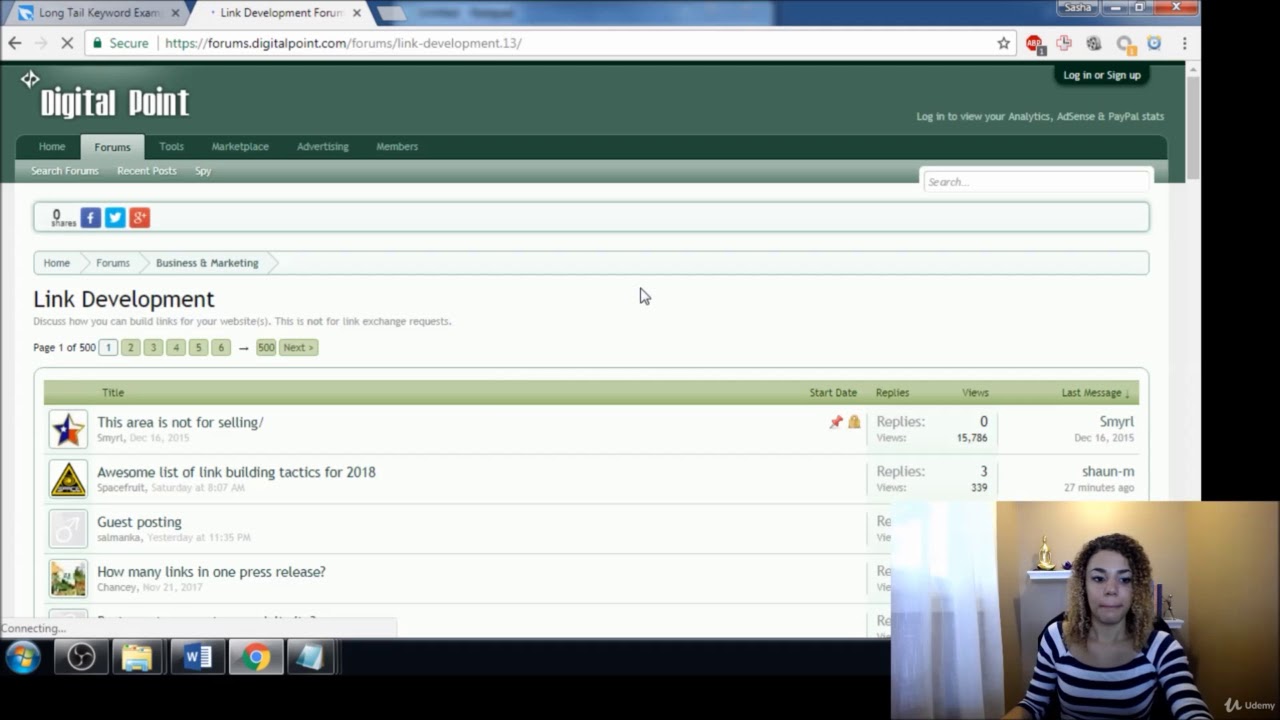Open Chrome from taskbar

coord(256,657)
